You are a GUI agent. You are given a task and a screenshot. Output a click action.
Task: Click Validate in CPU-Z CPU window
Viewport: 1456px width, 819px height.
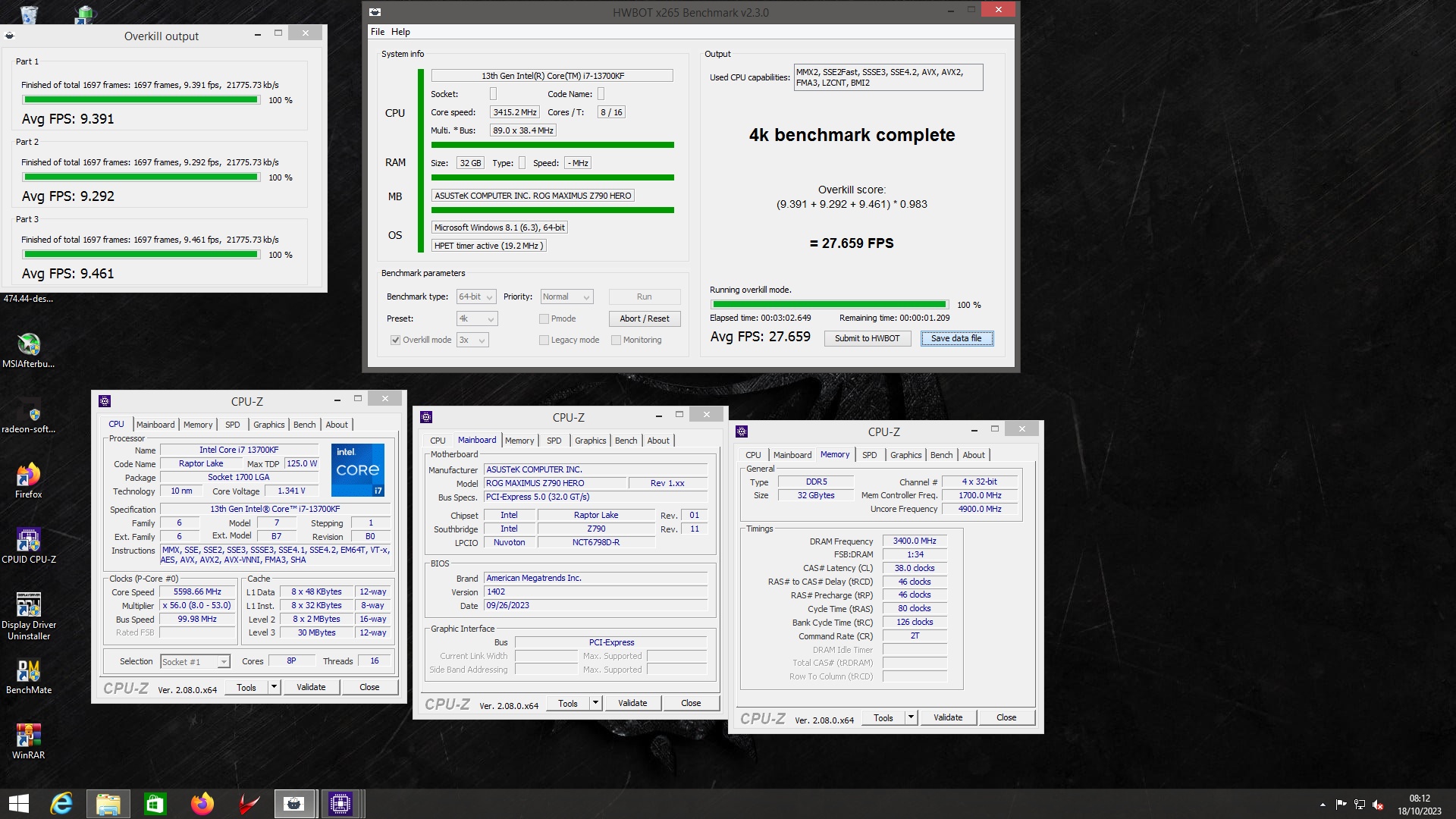click(311, 687)
